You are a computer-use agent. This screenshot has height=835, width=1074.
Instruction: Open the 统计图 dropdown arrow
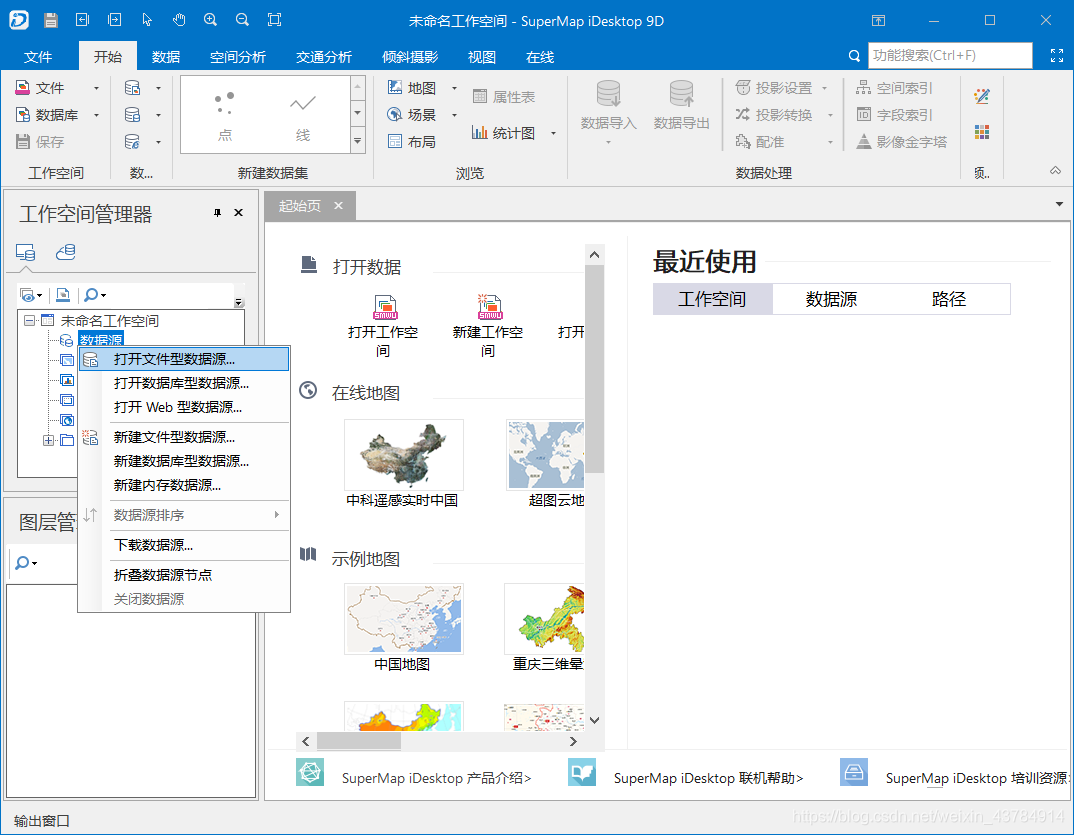(x=553, y=134)
